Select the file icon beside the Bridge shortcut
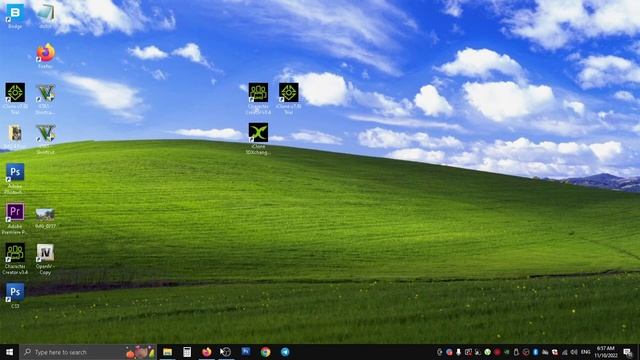 (x=45, y=16)
